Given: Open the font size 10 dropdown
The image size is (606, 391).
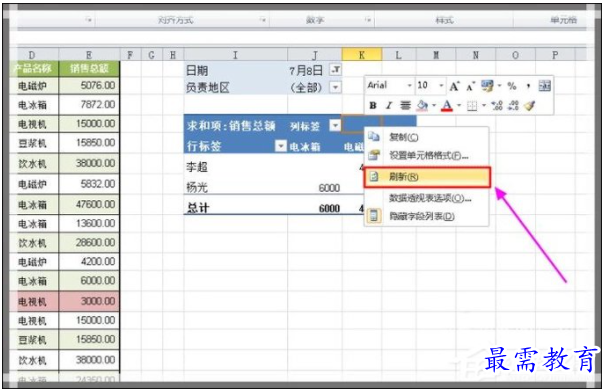Looking at the screenshot, I should click(441, 86).
